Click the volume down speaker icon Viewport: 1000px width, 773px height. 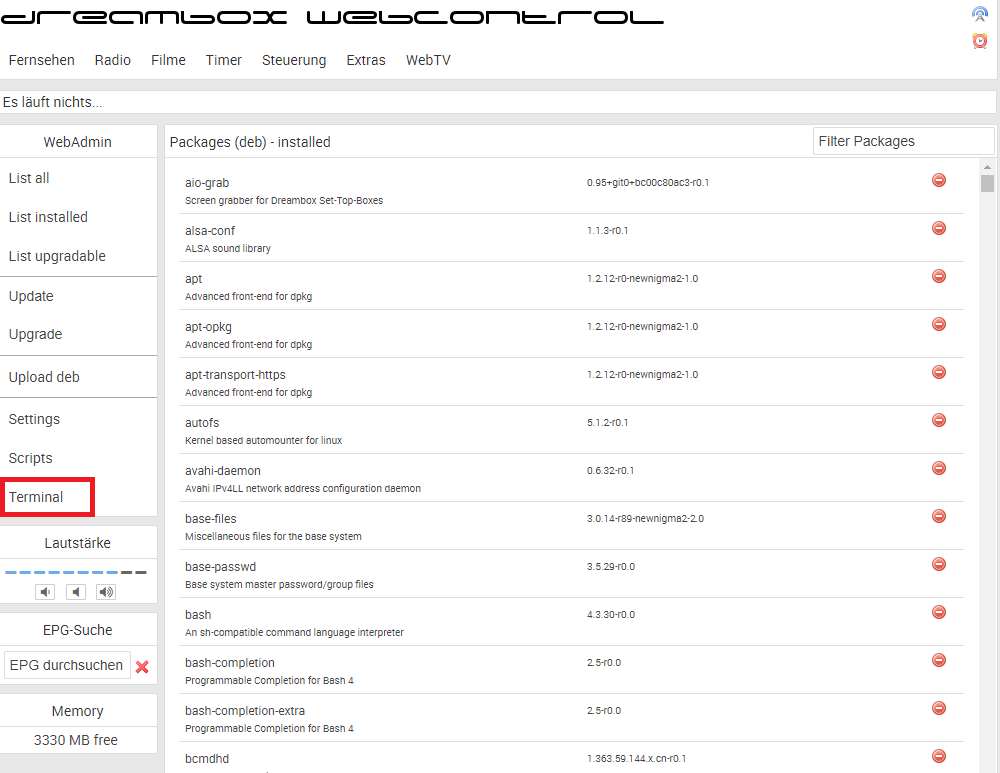click(45, 592)
